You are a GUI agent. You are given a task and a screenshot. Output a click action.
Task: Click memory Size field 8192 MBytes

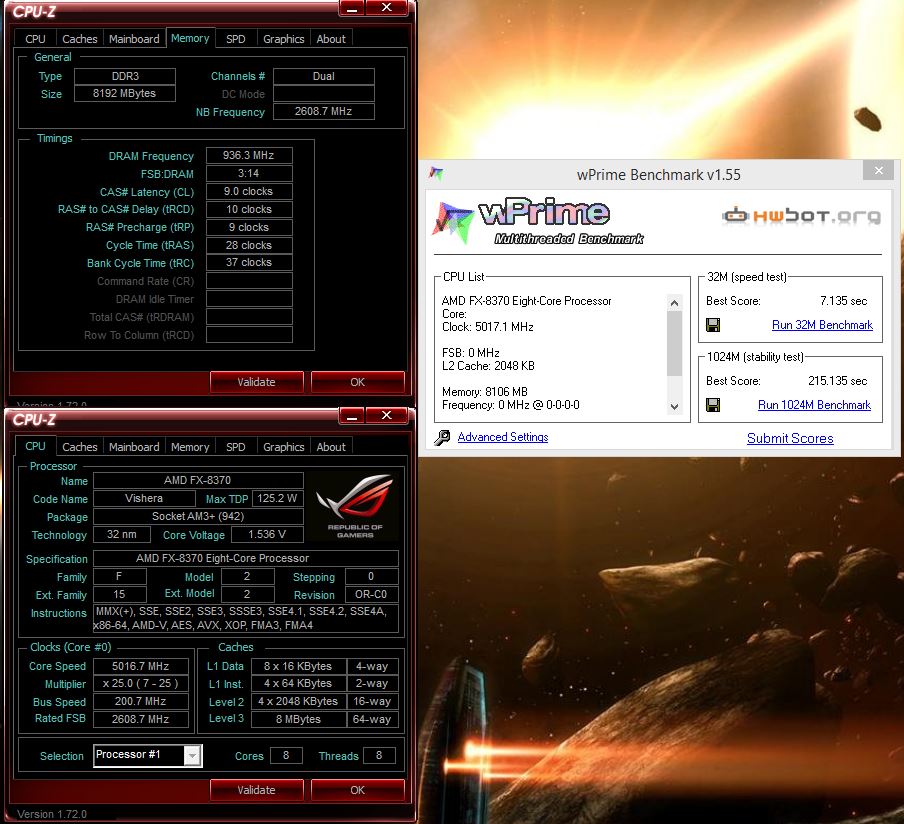[x=125, y=93]
